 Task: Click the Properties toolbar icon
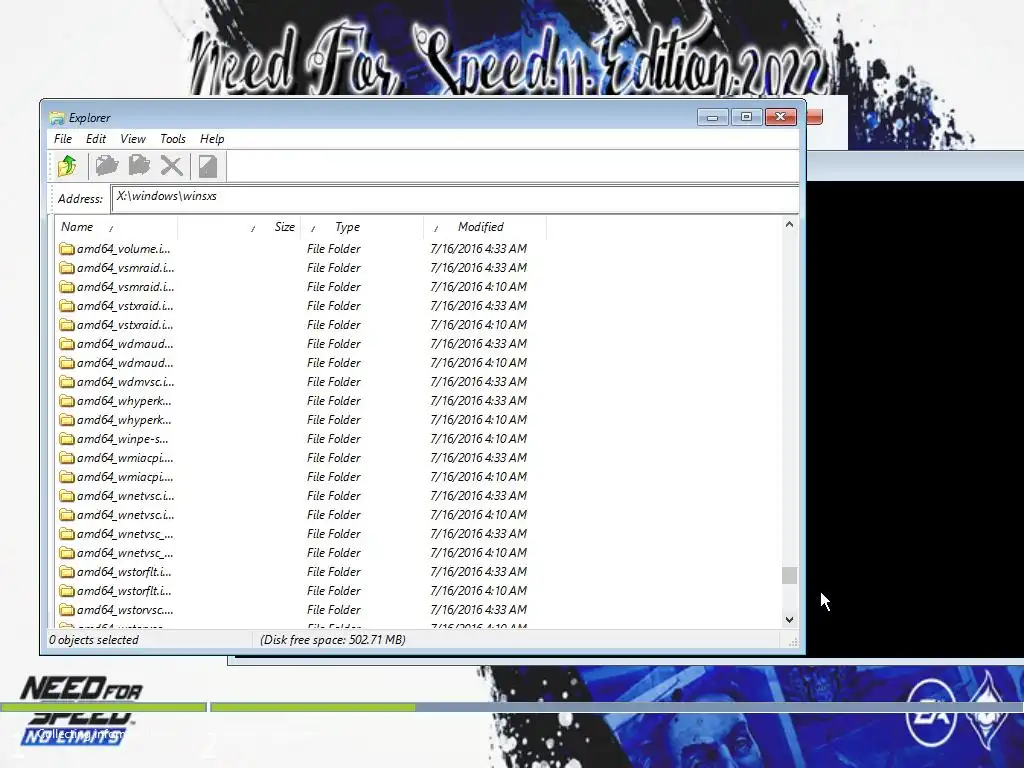[208, 166]
